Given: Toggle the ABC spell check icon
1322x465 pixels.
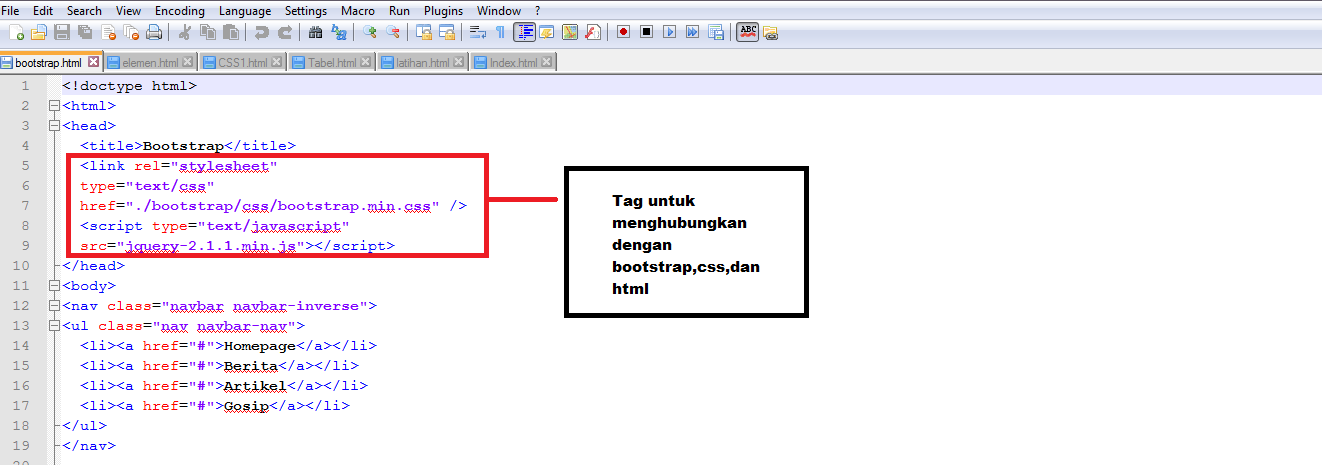Looking at the screenshot, I should coord(748,32).
